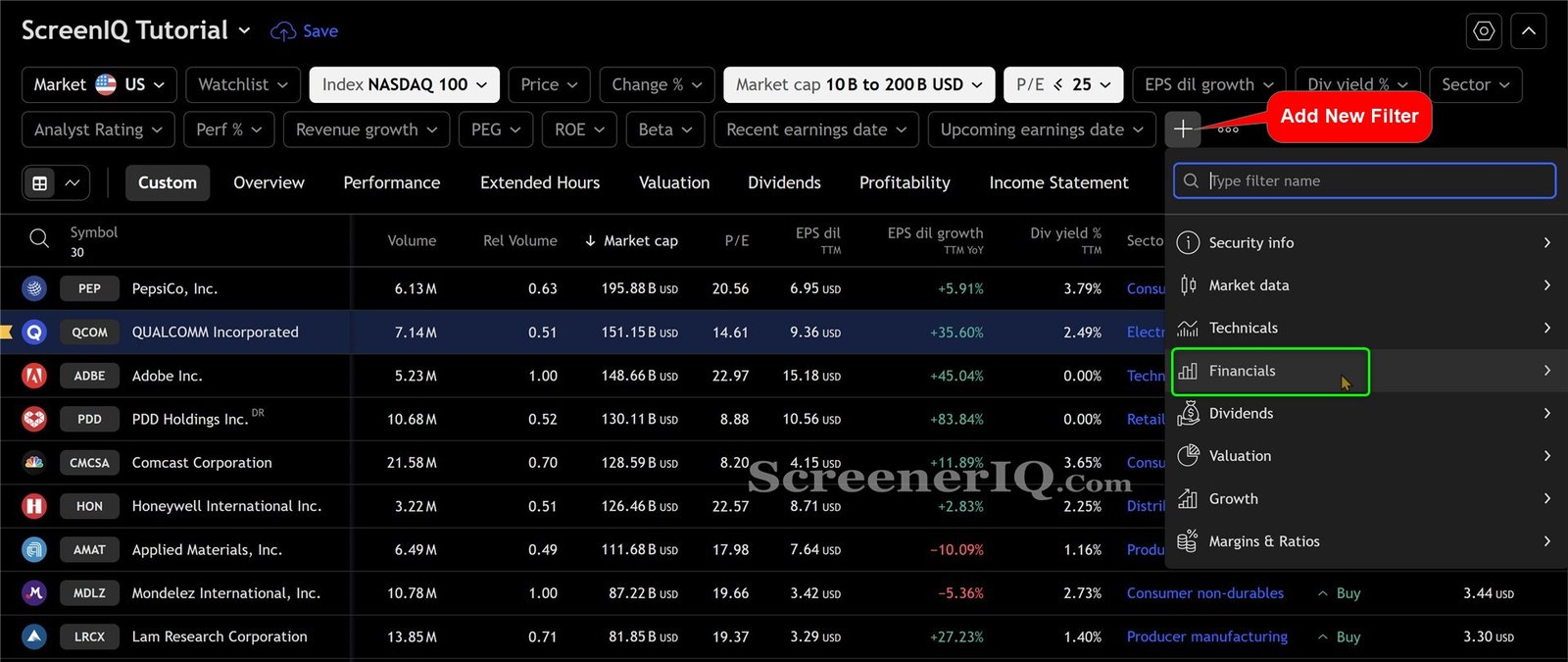Switch to the Overview tab

point(269,182)
